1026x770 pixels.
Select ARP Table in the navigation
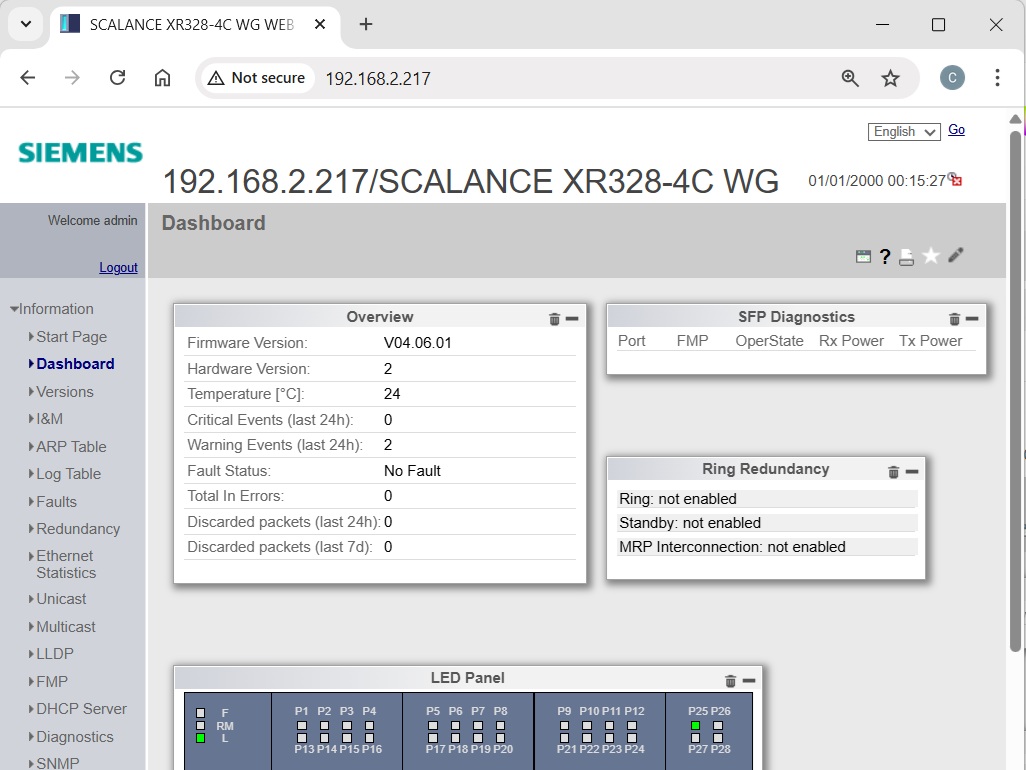click(x=71, y=447)
